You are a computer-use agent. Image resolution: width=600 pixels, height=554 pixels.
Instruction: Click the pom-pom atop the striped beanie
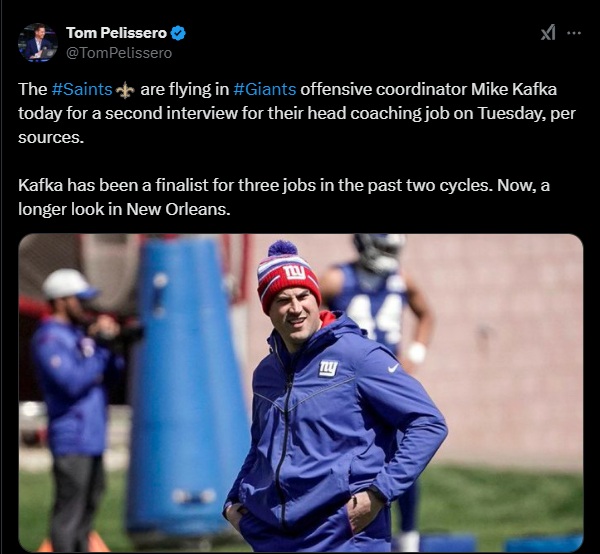[x=282, y=249]
